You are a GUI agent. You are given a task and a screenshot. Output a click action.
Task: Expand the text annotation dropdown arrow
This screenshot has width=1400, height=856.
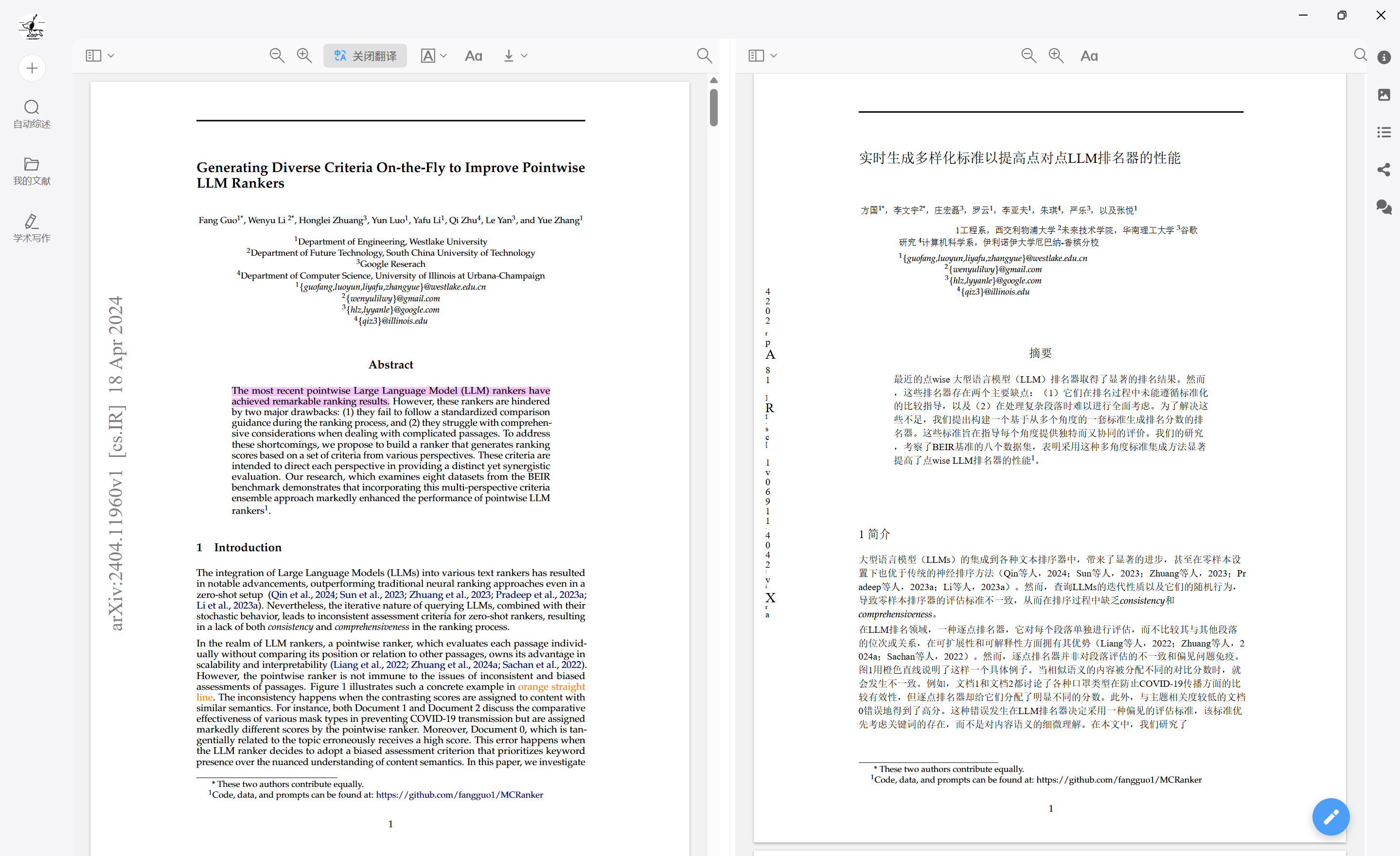click(x=444, y=56)
